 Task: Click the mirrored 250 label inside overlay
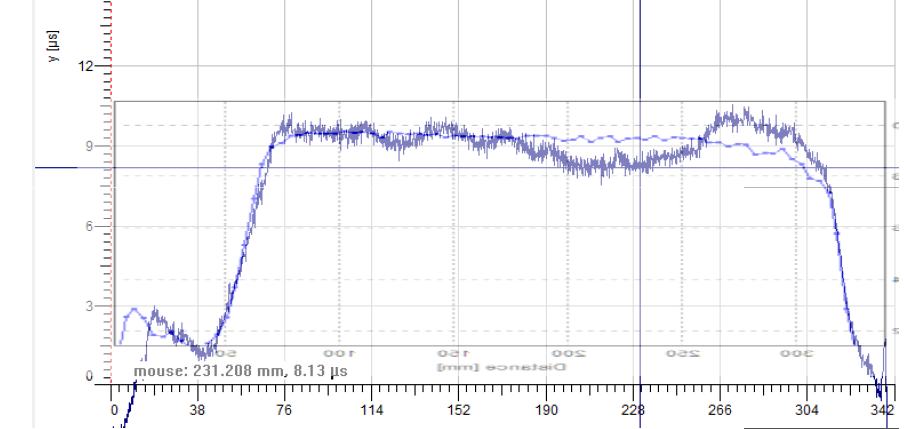click(682, 354)
